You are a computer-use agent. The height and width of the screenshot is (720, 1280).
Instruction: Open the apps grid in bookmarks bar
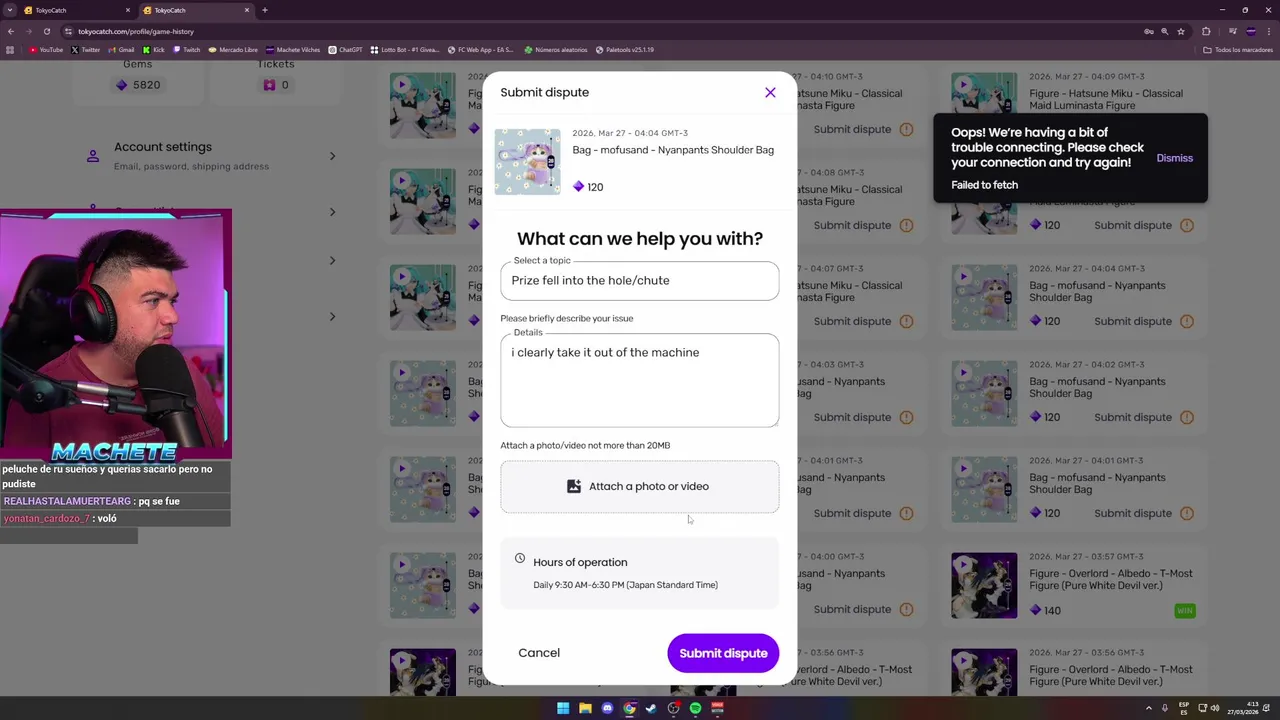click(10, 49)
